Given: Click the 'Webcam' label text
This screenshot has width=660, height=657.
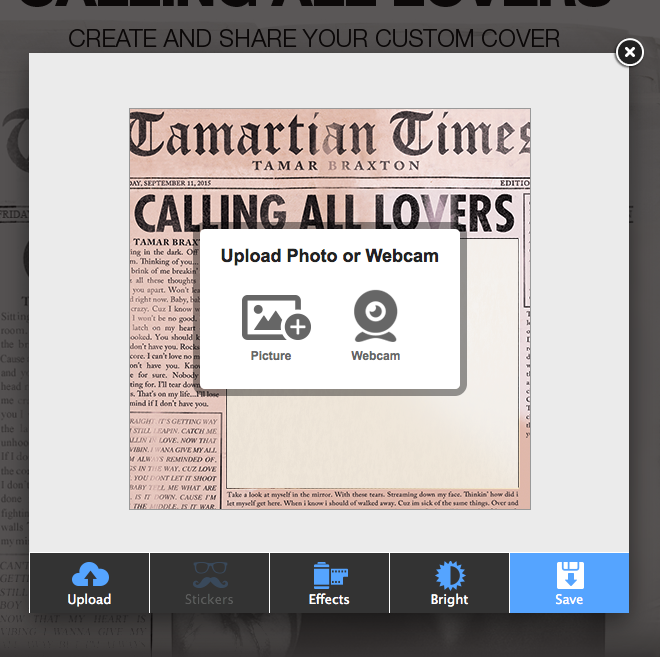Looking at the screenshot, I should (x=375, y=356).
